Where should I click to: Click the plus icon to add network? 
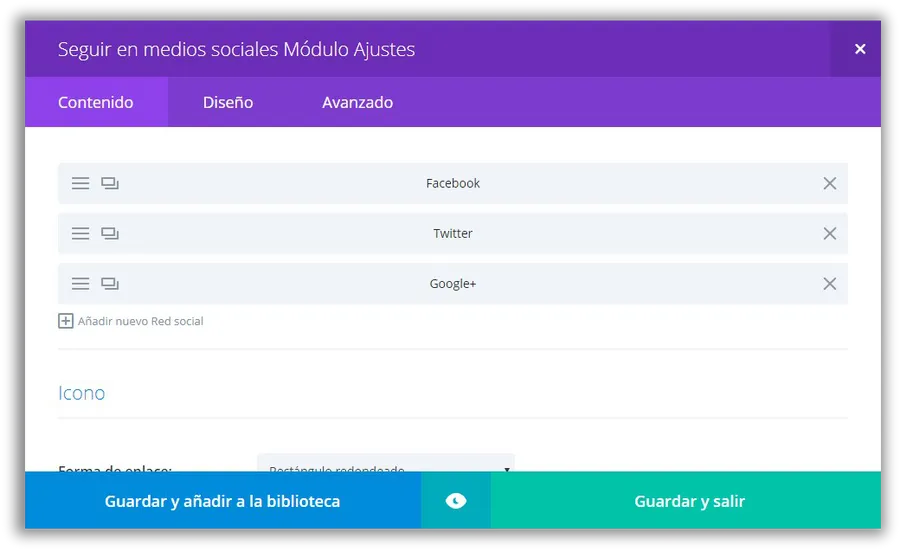click(x=66, y=321)
